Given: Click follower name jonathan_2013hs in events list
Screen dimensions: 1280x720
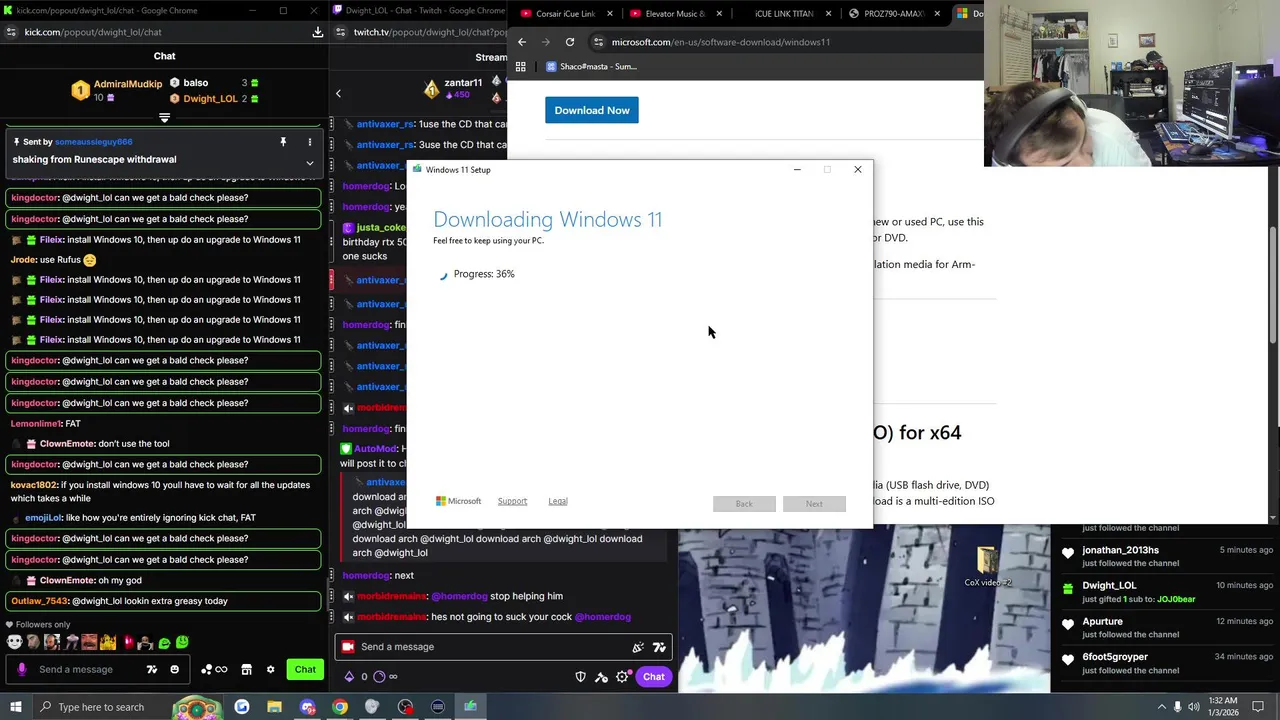Looking at the screenshot, I should tap(1120, 550).
